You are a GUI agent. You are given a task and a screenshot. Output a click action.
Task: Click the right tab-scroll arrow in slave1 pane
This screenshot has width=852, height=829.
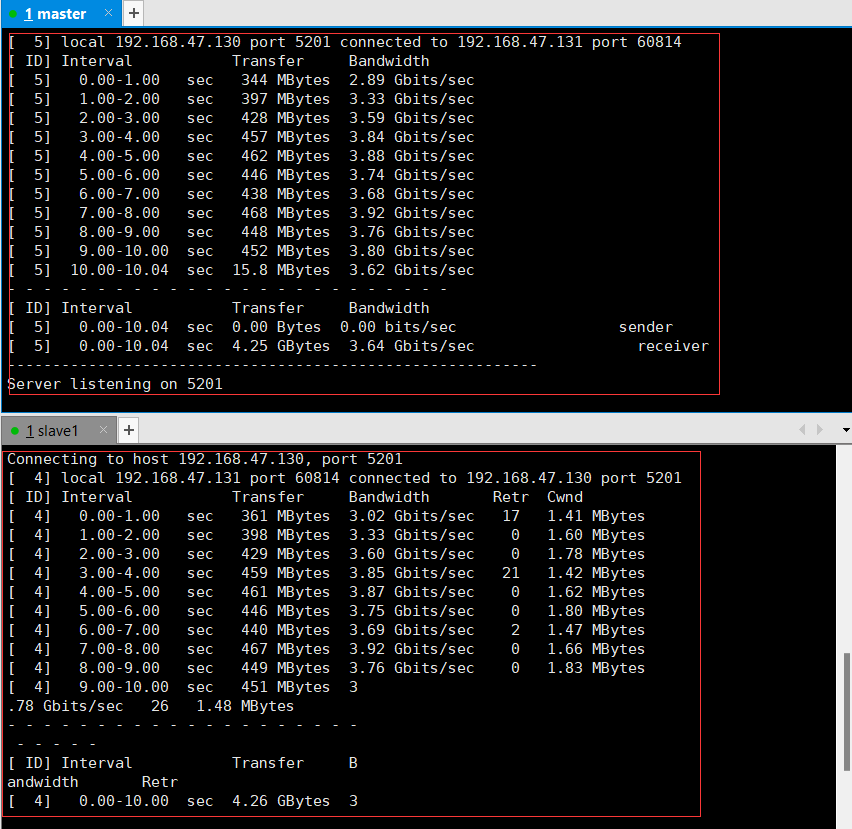coord(819,430)
